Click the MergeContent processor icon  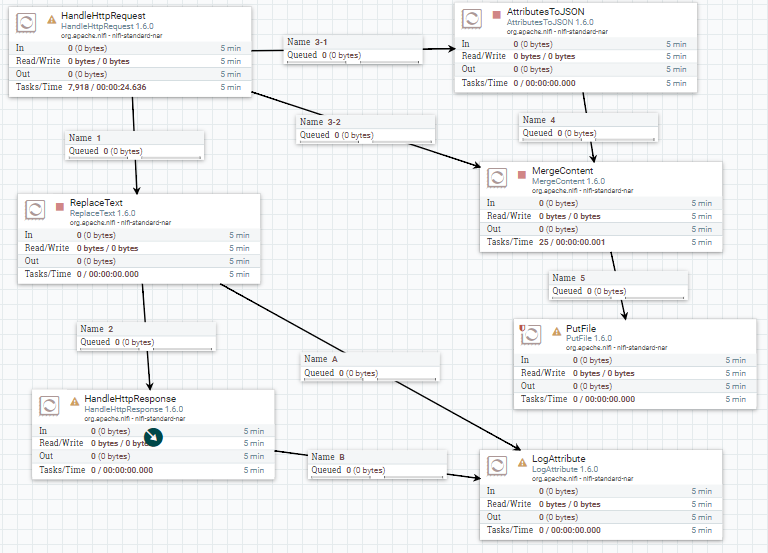pos(499,179)
